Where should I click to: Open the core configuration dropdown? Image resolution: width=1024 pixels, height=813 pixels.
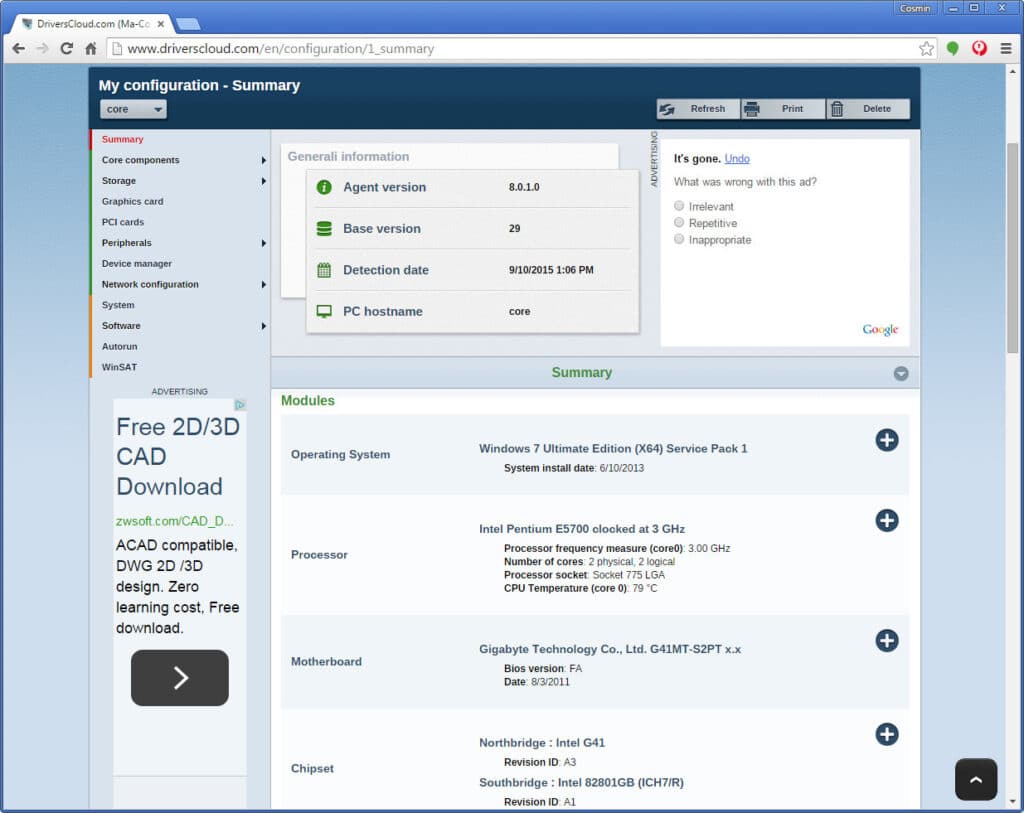(x=133, y=109)
